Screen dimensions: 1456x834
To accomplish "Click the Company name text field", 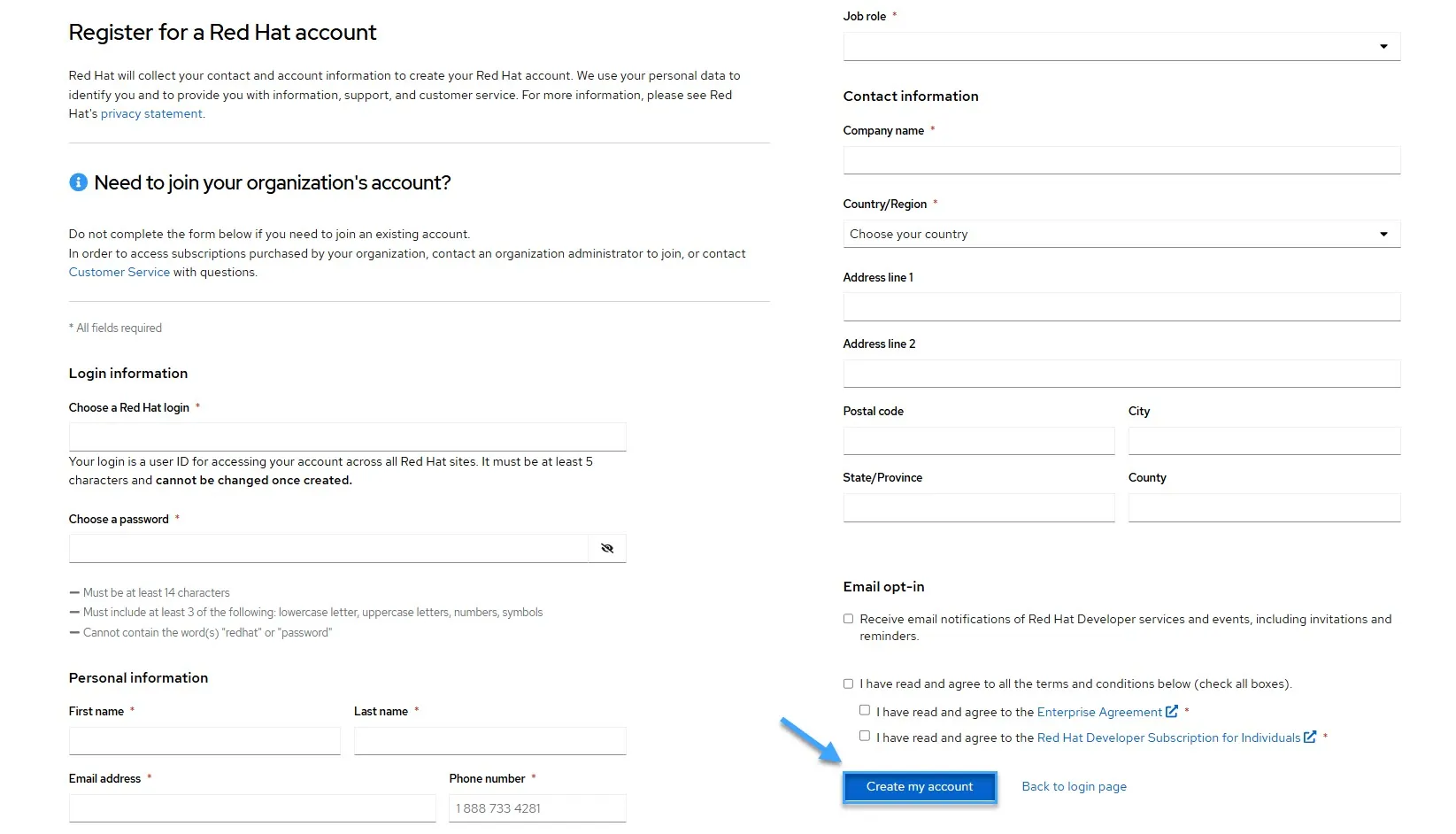I will point(1121,160).
